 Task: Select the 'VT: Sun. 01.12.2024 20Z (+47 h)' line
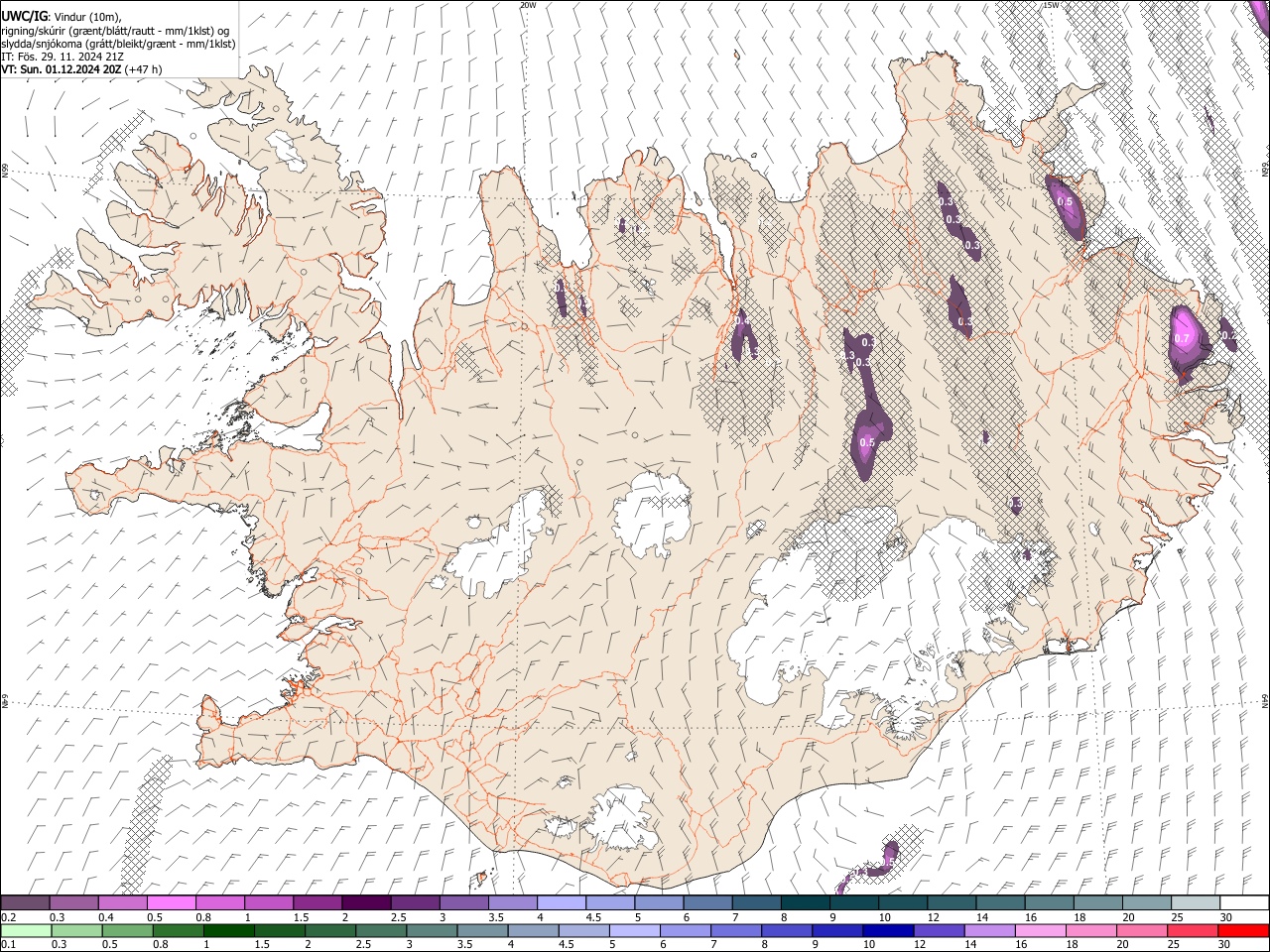(x=81, y=69)
